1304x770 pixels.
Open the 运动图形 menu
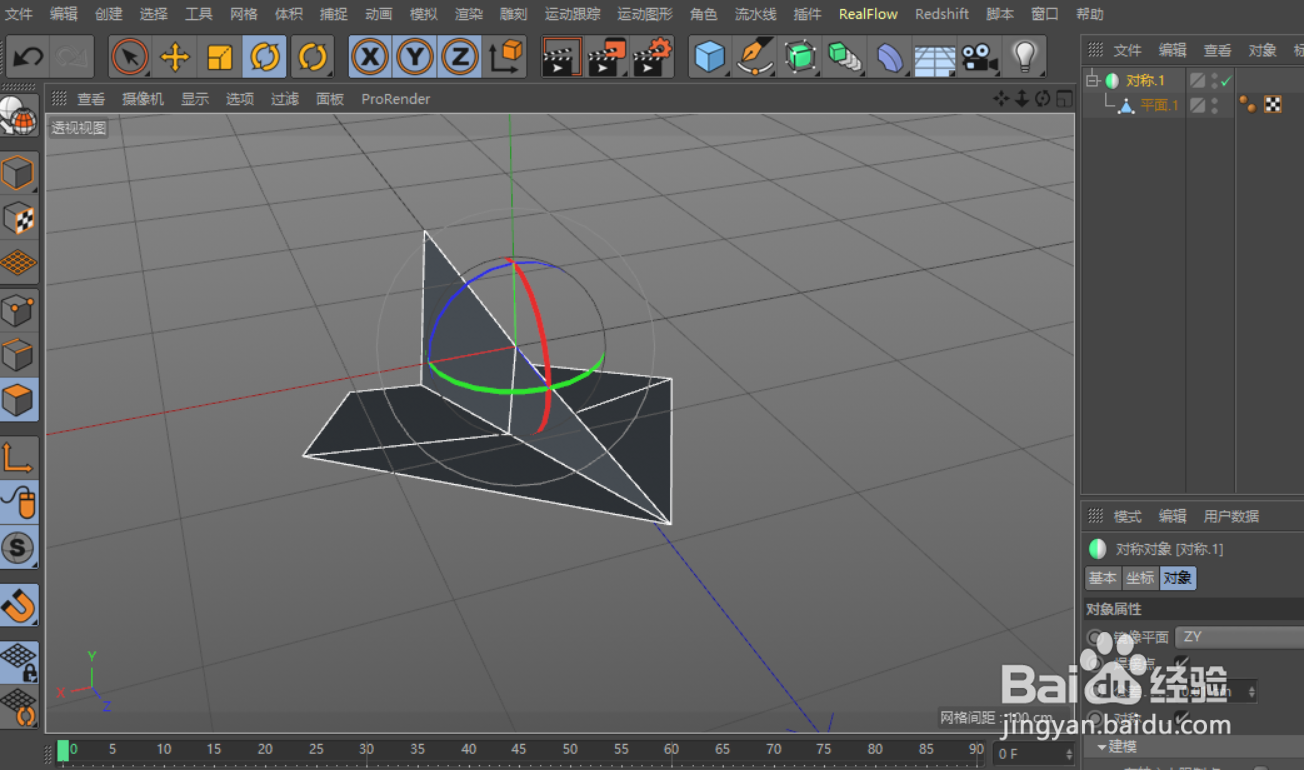[x=645, y=14]
